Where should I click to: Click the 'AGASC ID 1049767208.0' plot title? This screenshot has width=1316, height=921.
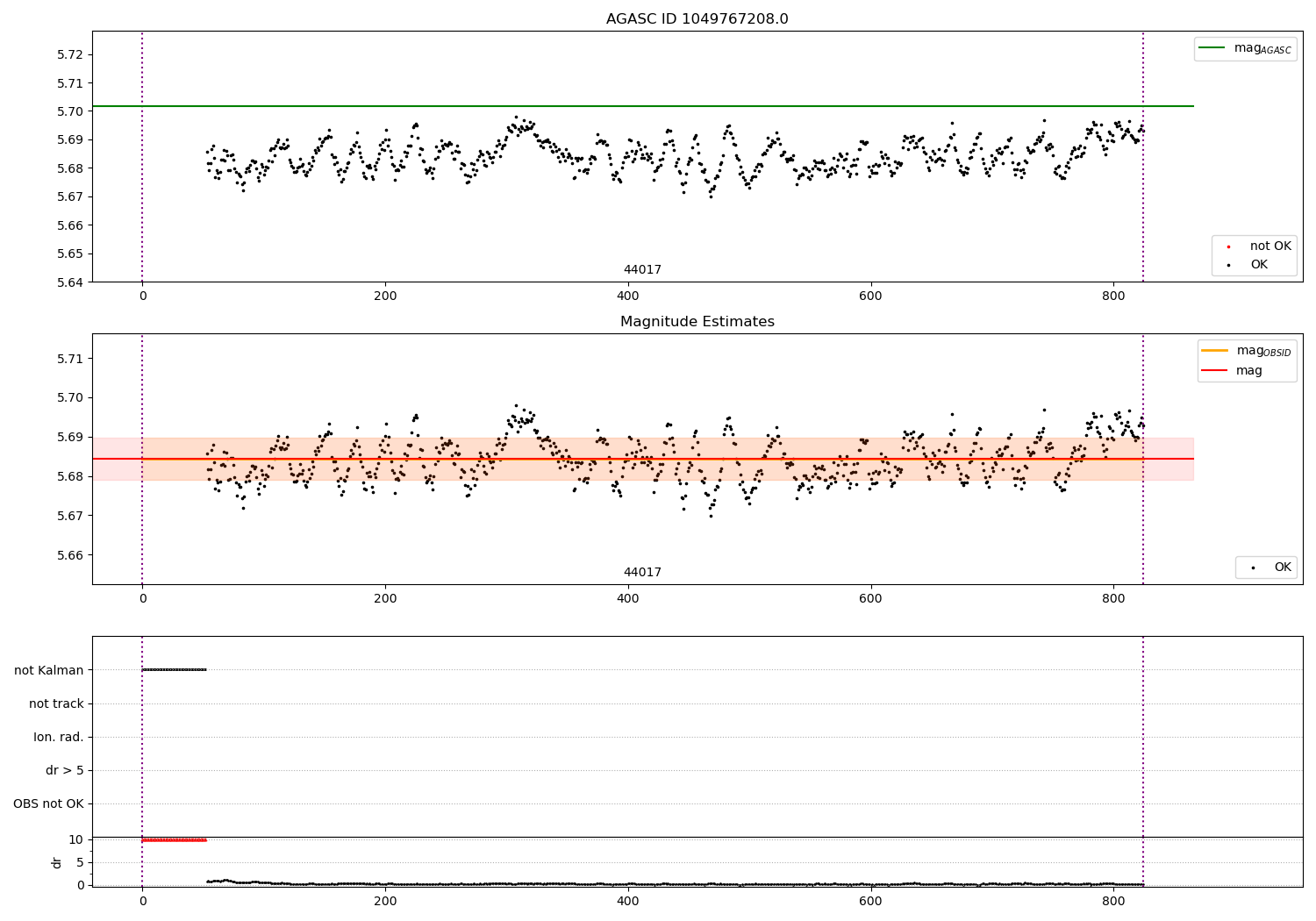coord(697,19)
